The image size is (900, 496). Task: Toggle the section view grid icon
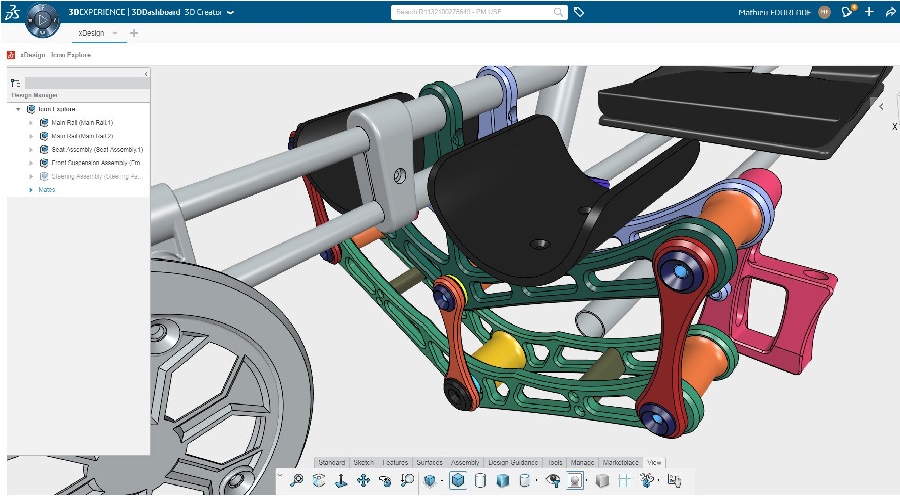point(624,481)
